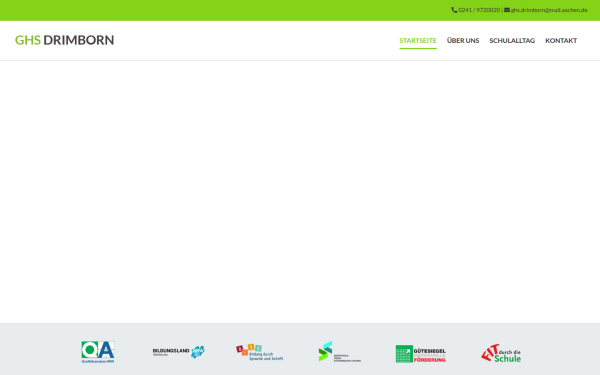This screenshot has width=600, height=375.
Task: Open the BiSS Bildung durch Sprache logo
Action: 259,352
